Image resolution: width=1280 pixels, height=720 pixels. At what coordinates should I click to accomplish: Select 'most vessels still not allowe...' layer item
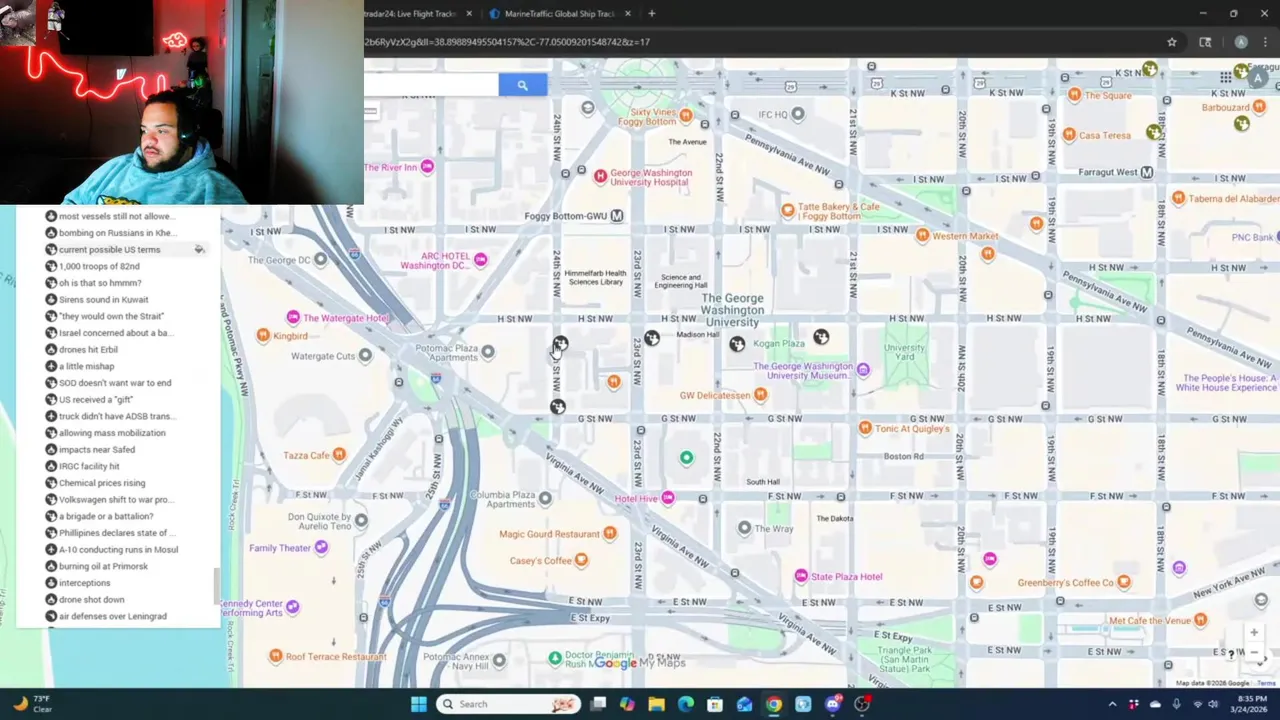point(116,216)
